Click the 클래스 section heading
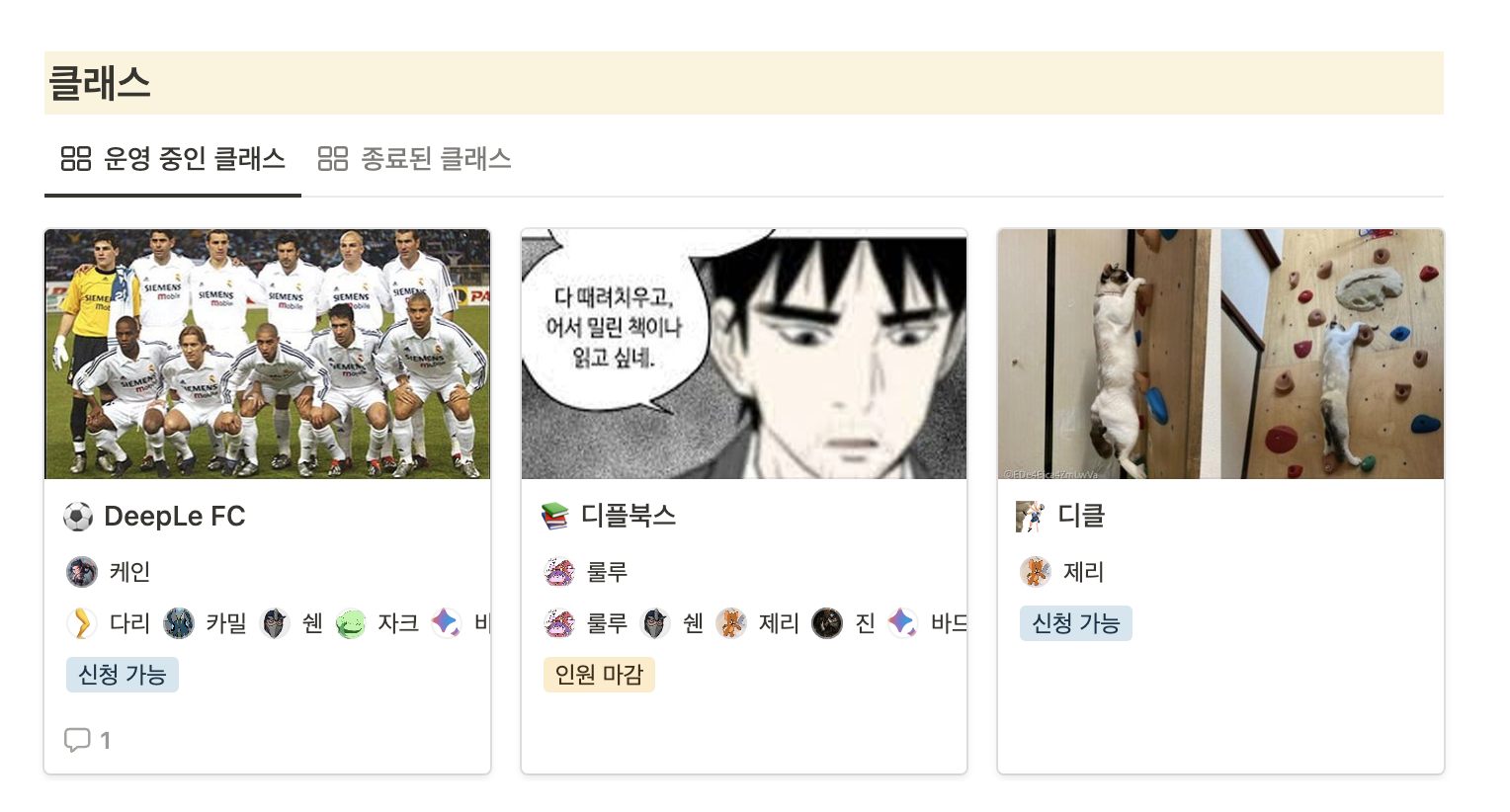 [100, 83]
